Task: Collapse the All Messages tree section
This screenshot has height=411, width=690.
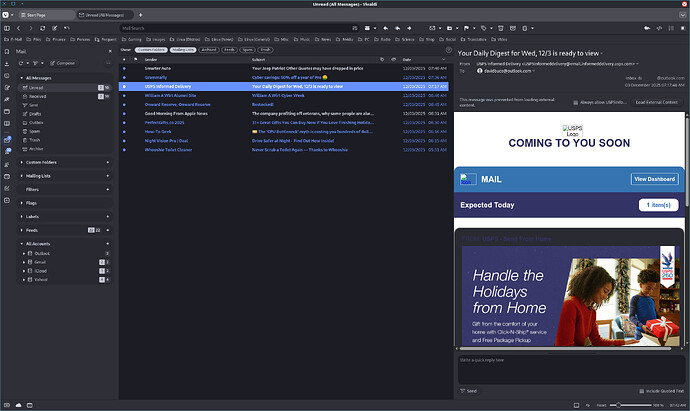Action: tap(22, 77)
